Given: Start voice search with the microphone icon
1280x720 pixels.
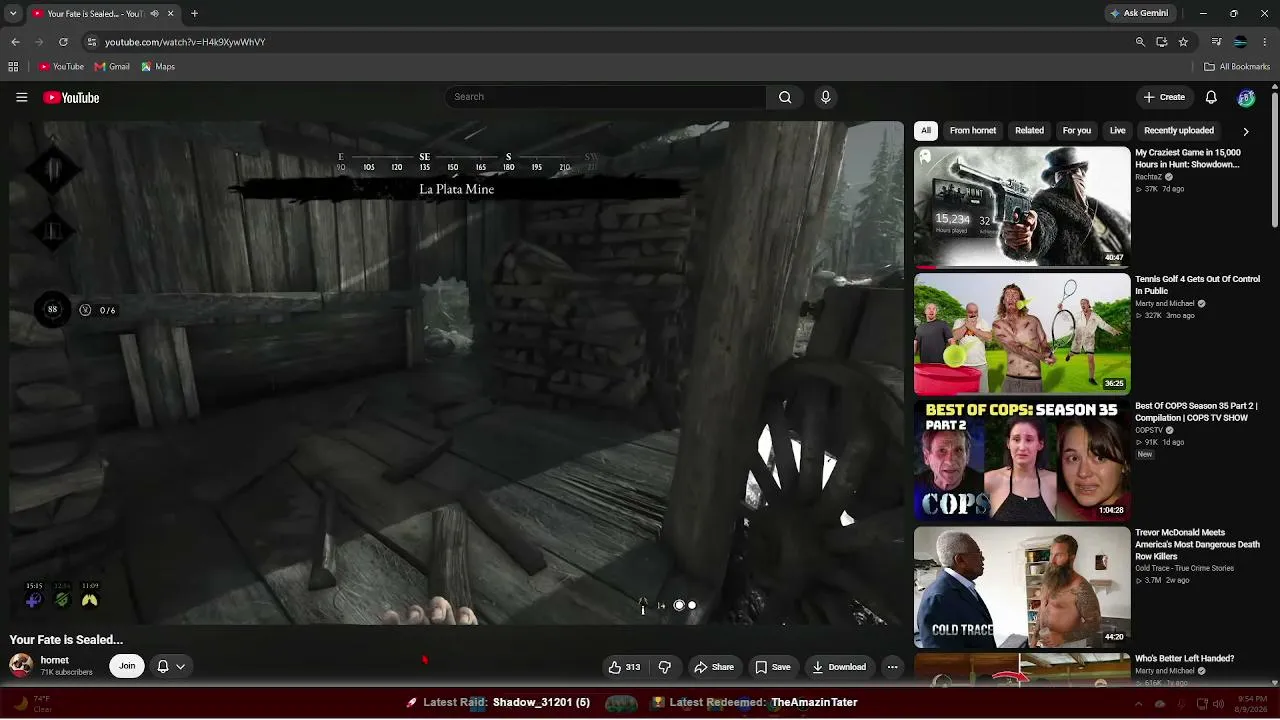Looking at the screenshot, I should click(x=825, y=97).
